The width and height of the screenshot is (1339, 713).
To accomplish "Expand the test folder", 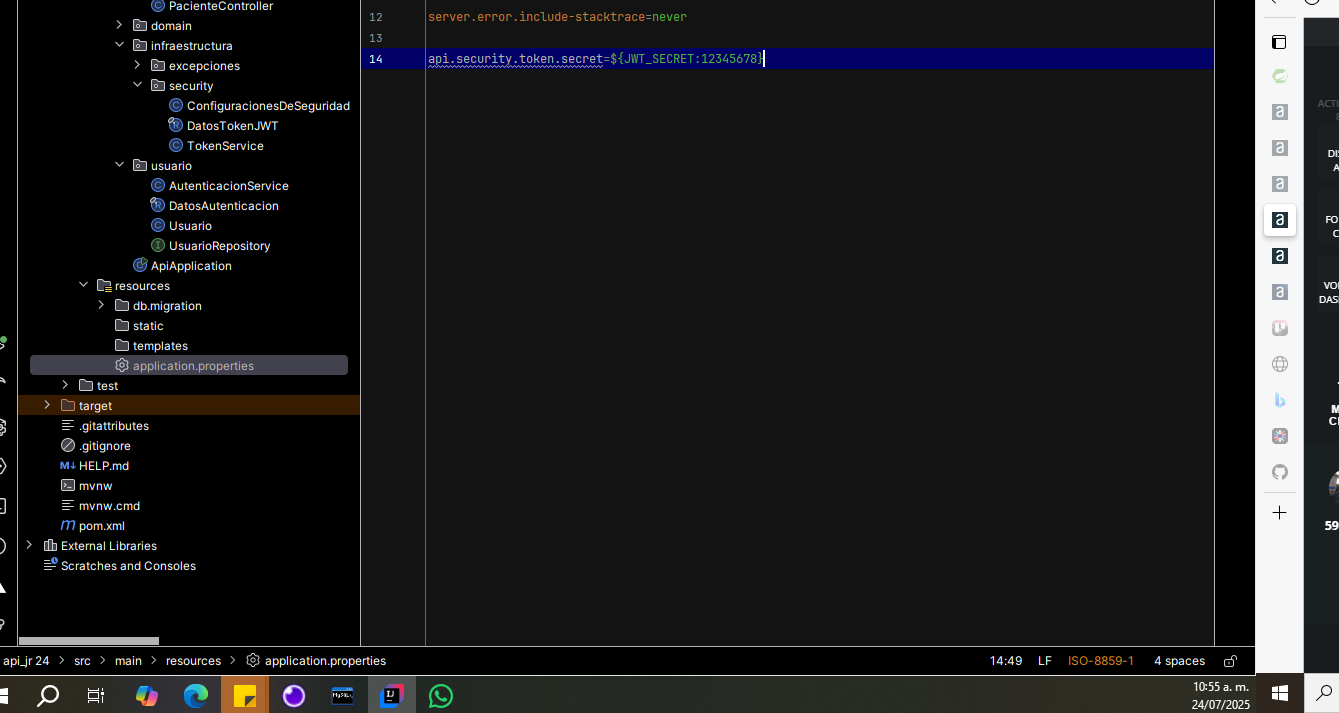I will (65, 385).
